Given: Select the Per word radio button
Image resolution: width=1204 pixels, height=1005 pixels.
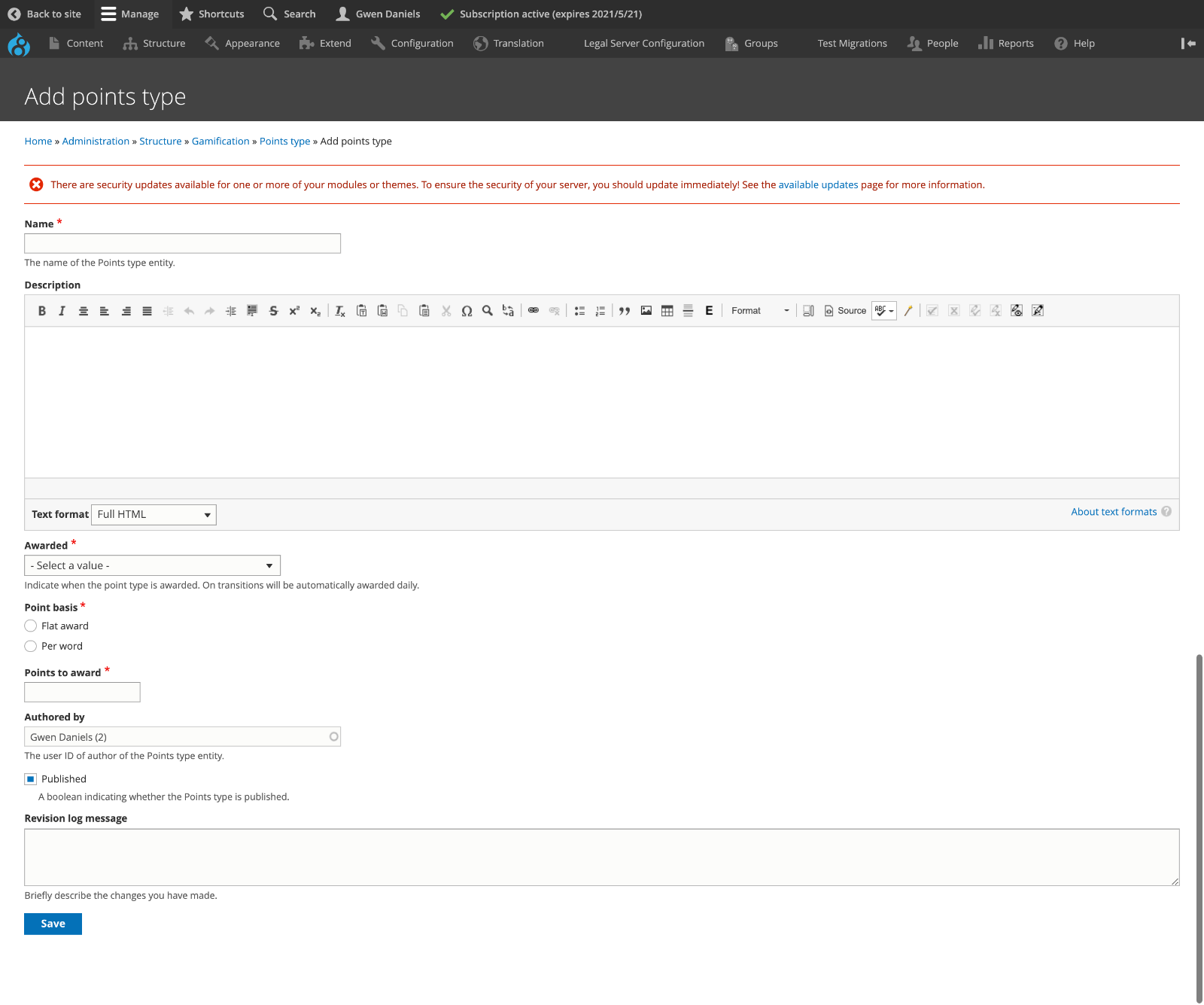Looking at the screenshot, I should pyautogui.click(x=31, y=646).
